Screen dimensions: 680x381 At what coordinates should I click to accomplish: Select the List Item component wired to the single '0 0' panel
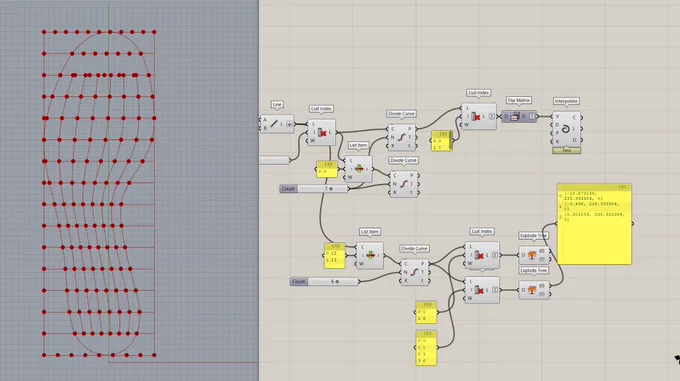point(358,169)
